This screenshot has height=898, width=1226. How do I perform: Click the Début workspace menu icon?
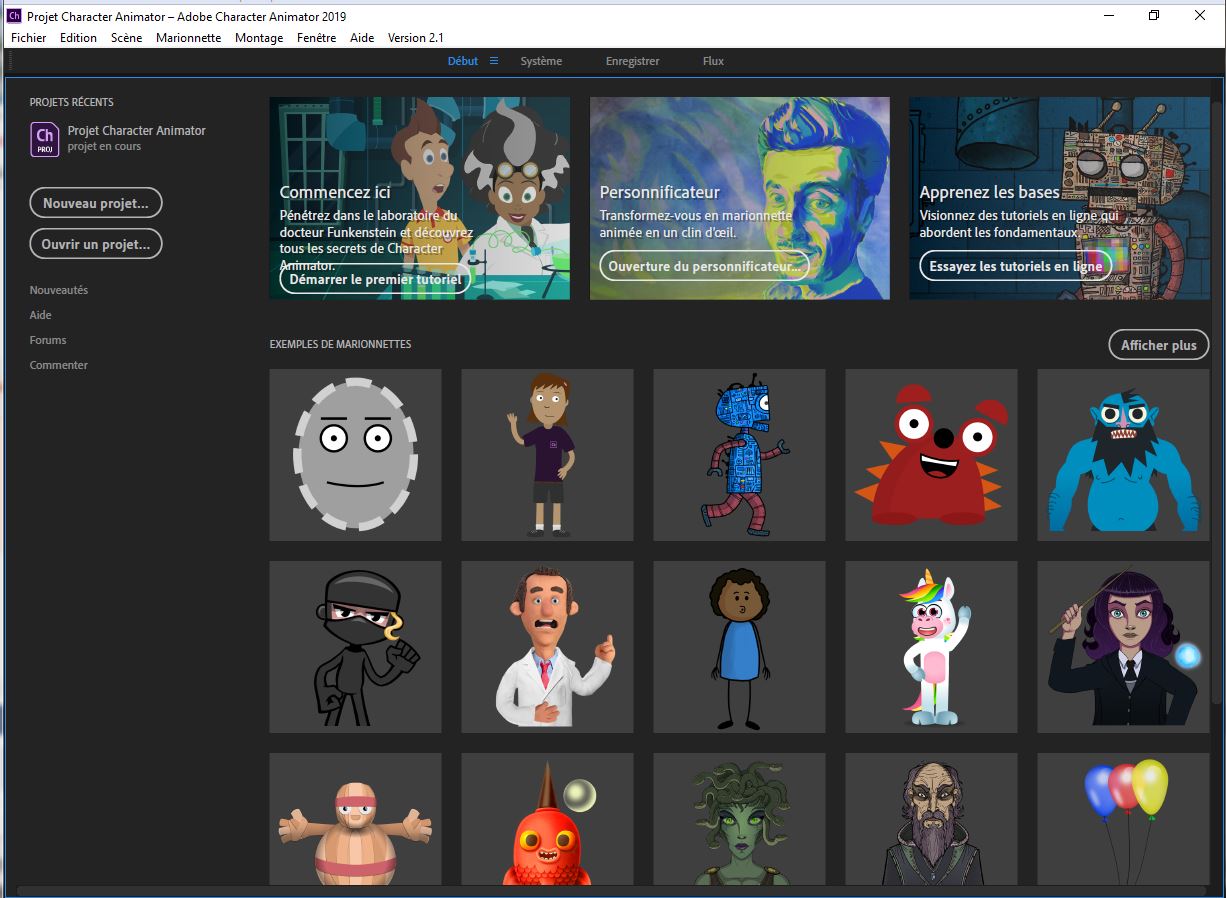point(494,61)
